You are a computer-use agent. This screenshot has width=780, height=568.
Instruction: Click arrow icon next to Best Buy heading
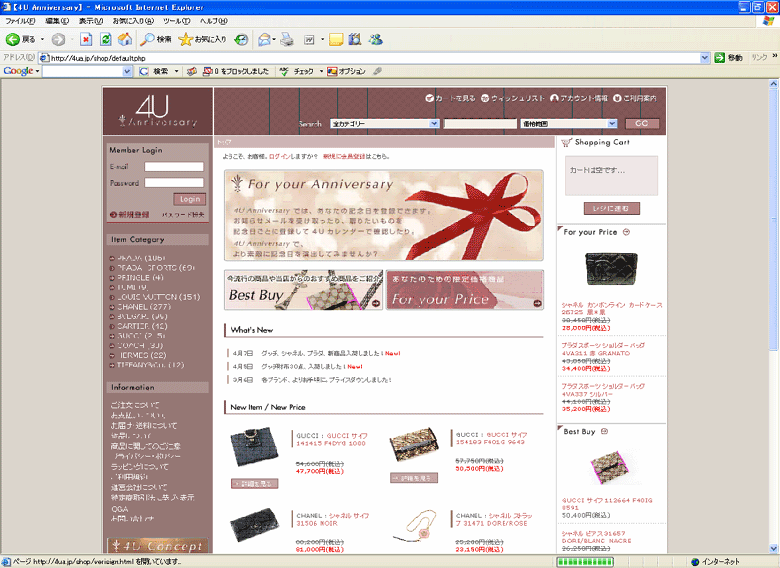[x=604, y=431]
